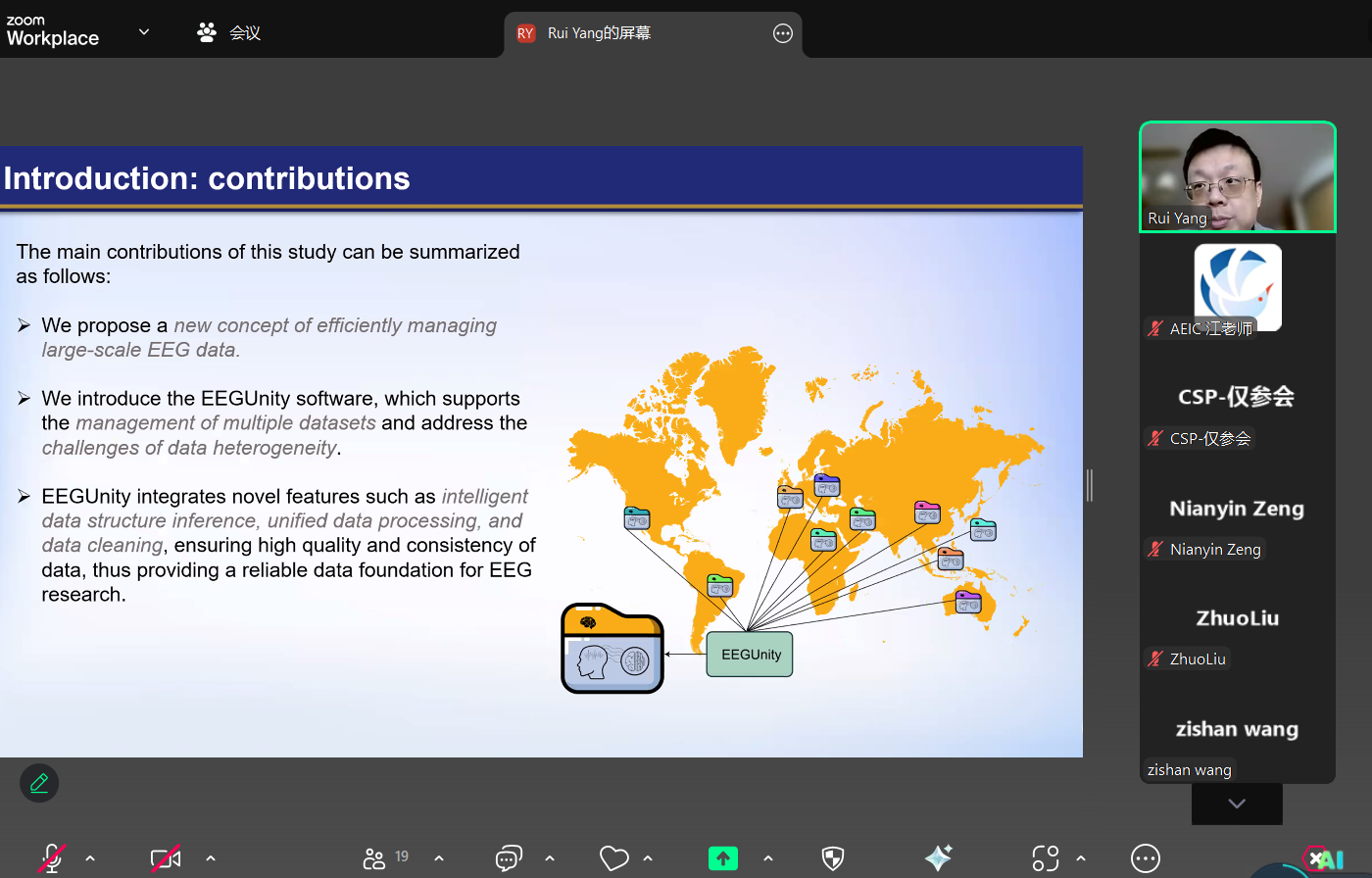Click the apps capture icon

(x=1046, y=858)
